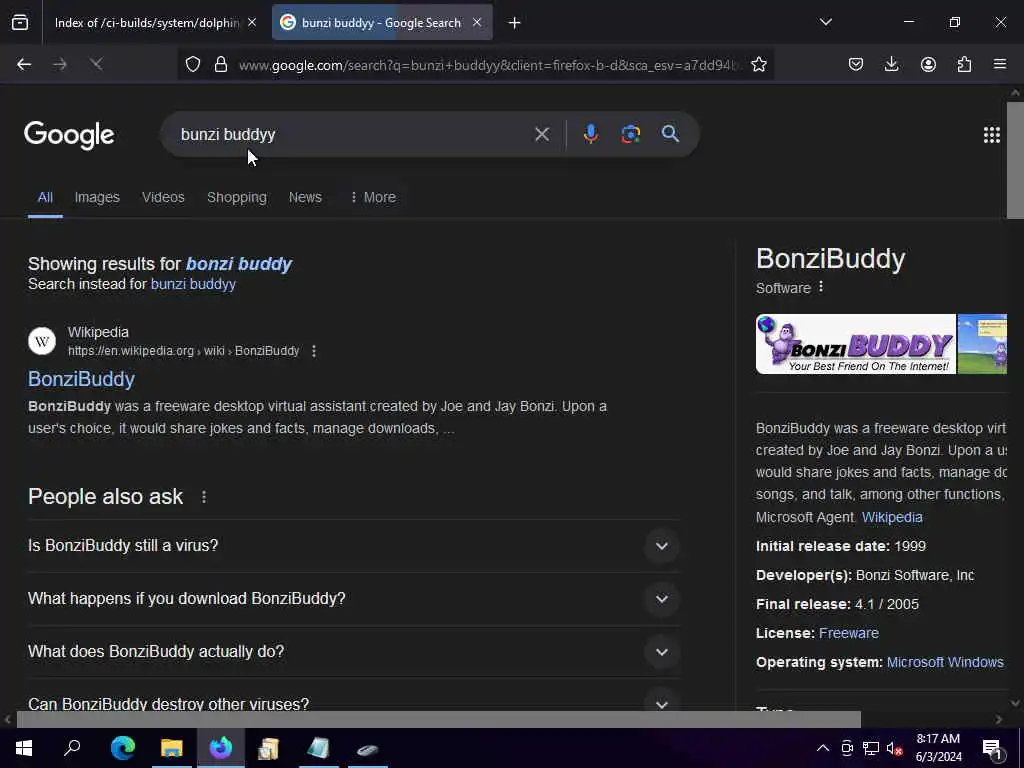Open File Explorer from taskbar
The image size is (1024, 768).
pyautogui.click(x=172, y=748)
